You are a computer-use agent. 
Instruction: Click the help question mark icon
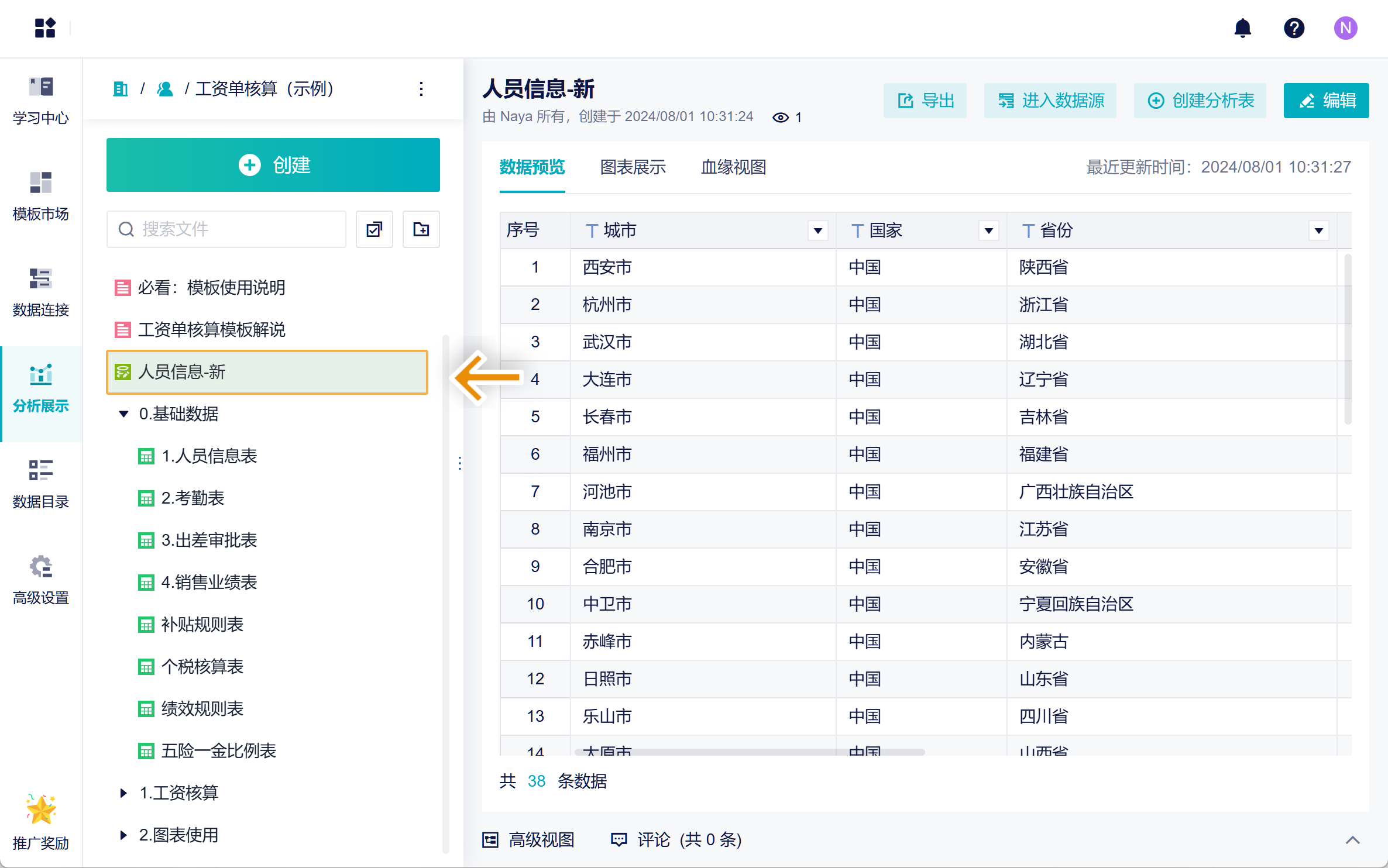point(1294,28)
